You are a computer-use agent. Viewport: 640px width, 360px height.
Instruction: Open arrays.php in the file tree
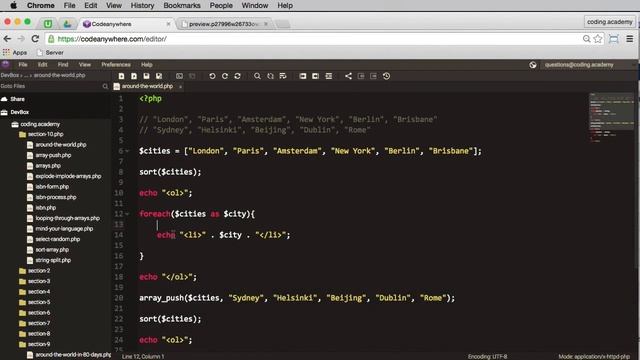tap(44, 166)
